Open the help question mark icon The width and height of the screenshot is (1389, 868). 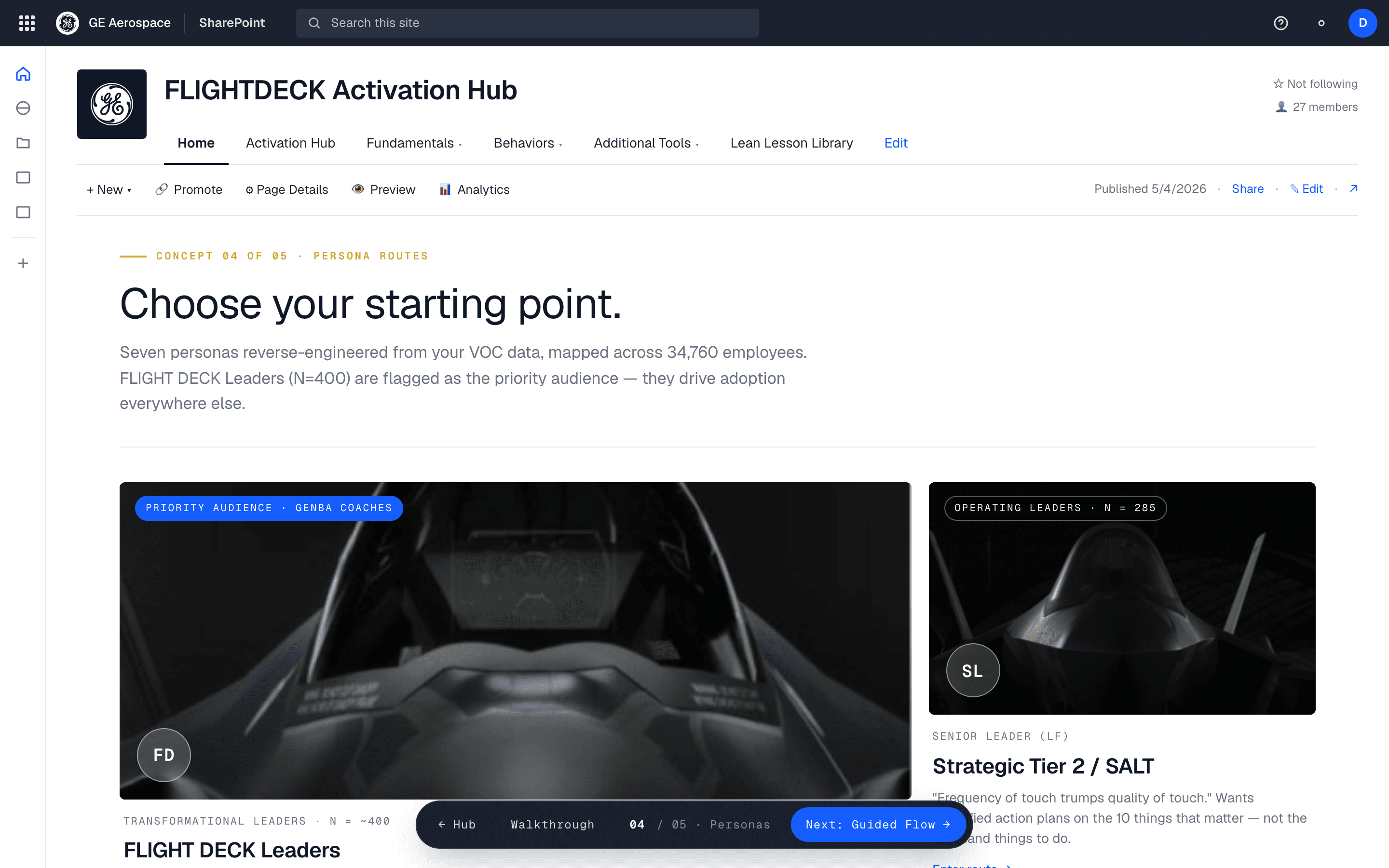click(1280, 23)
